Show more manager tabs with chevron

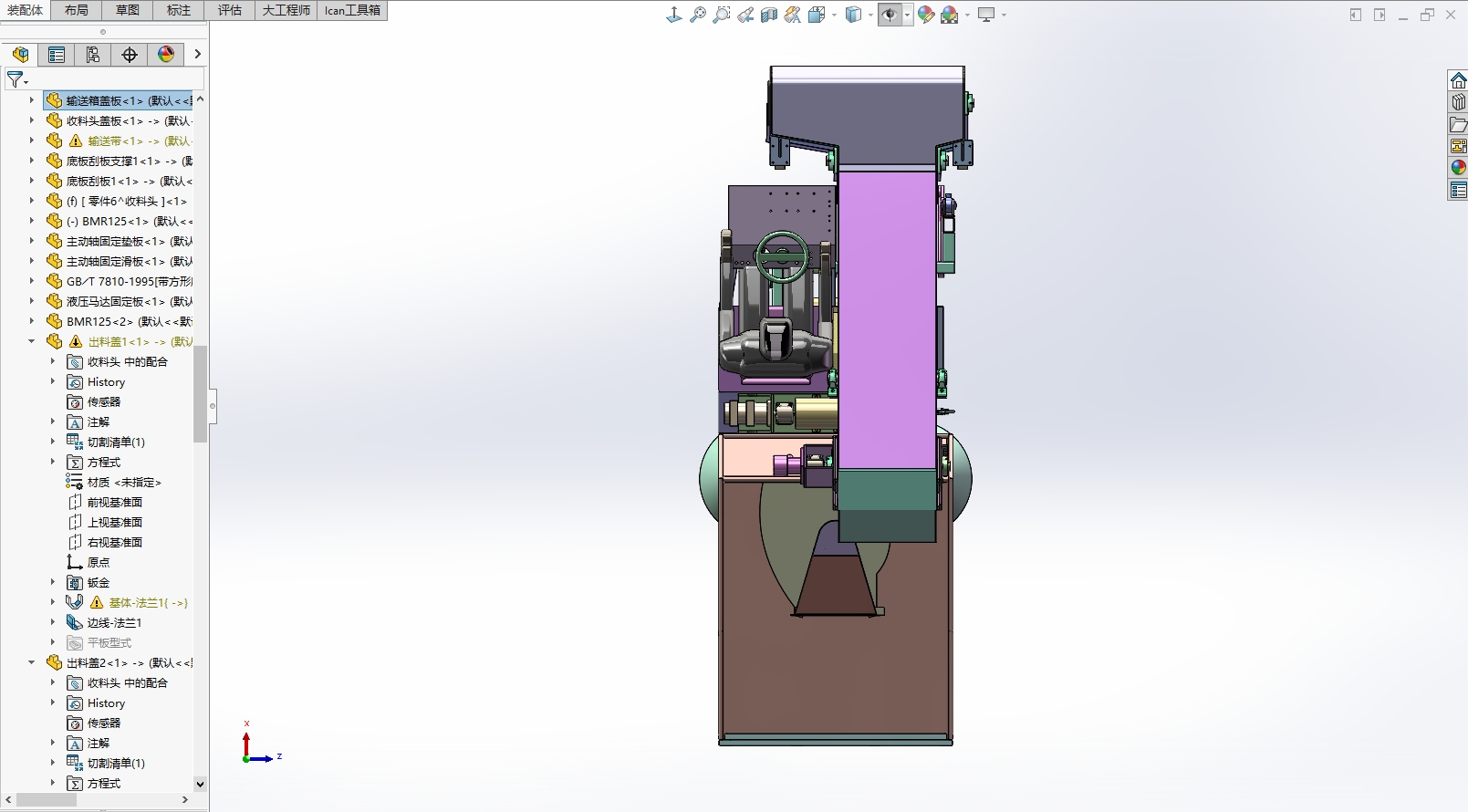(197, 55)
